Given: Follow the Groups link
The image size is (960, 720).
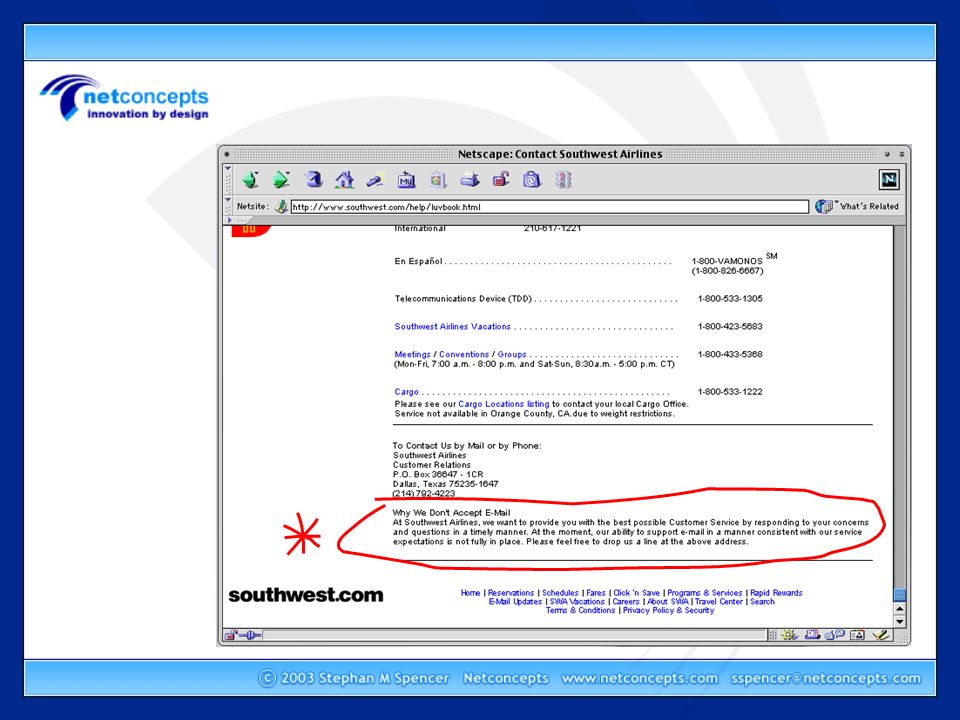Looking at the screenshot, I should pyautogui.click(x=512, y=354).
